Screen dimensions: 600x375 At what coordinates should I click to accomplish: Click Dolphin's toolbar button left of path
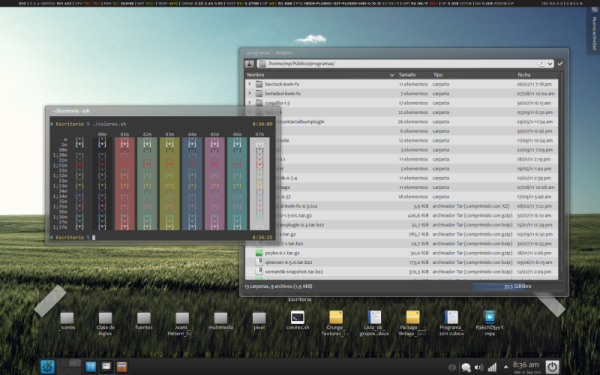(x=249, y=64)
